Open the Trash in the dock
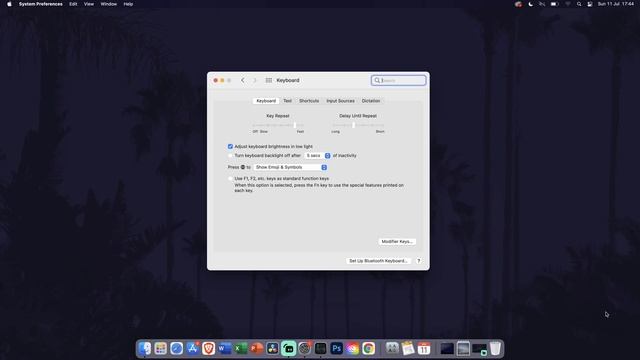Viewport: 640px width, 360px height. [495, 349]
